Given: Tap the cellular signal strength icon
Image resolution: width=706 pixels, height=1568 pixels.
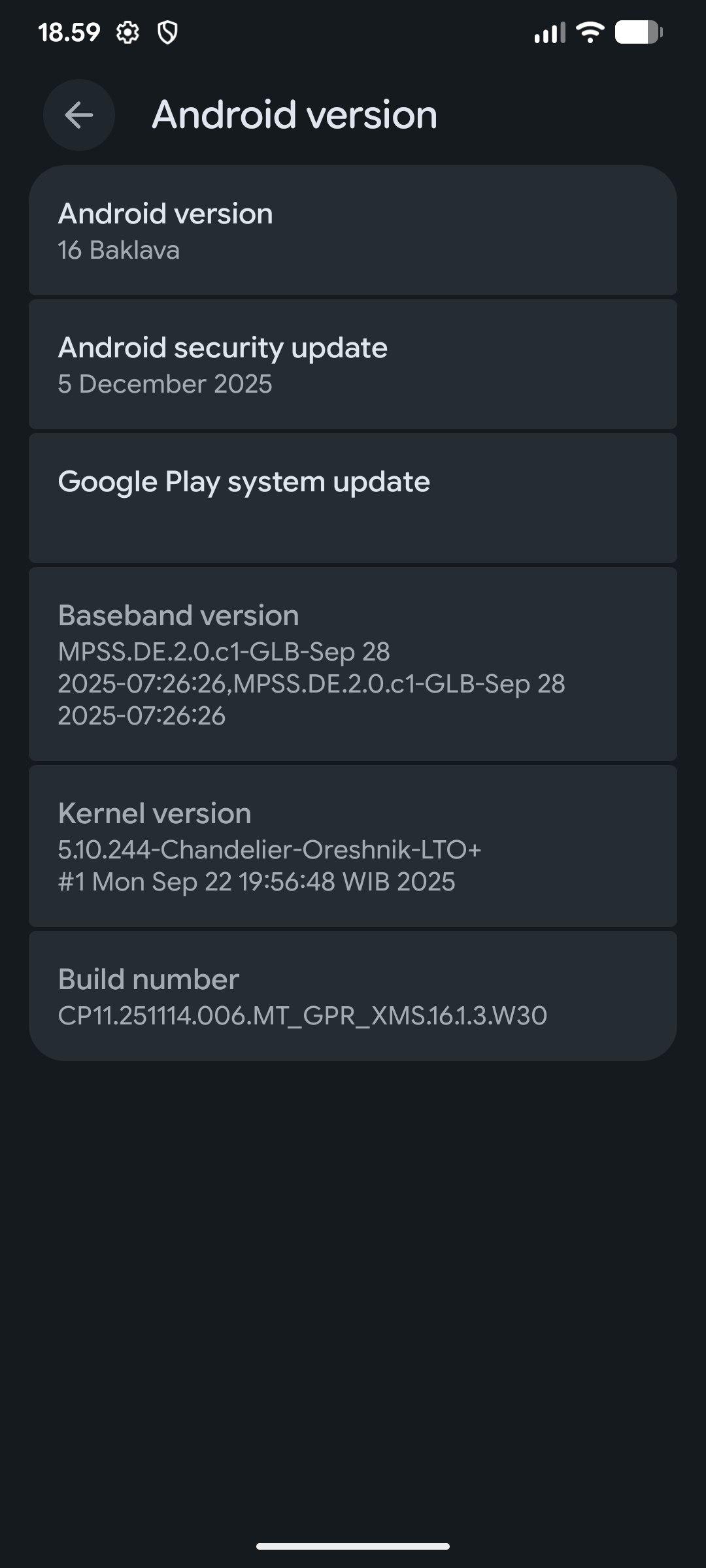Looking at the screenshot, I should click(549, 32).
